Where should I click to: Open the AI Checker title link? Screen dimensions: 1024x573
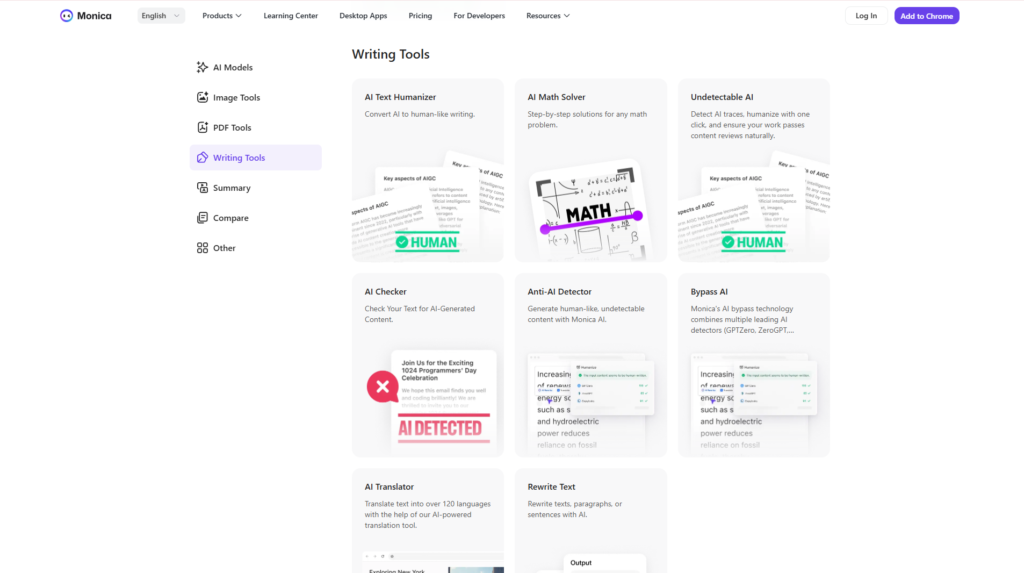pyautogui.click(x=385, y=291)
